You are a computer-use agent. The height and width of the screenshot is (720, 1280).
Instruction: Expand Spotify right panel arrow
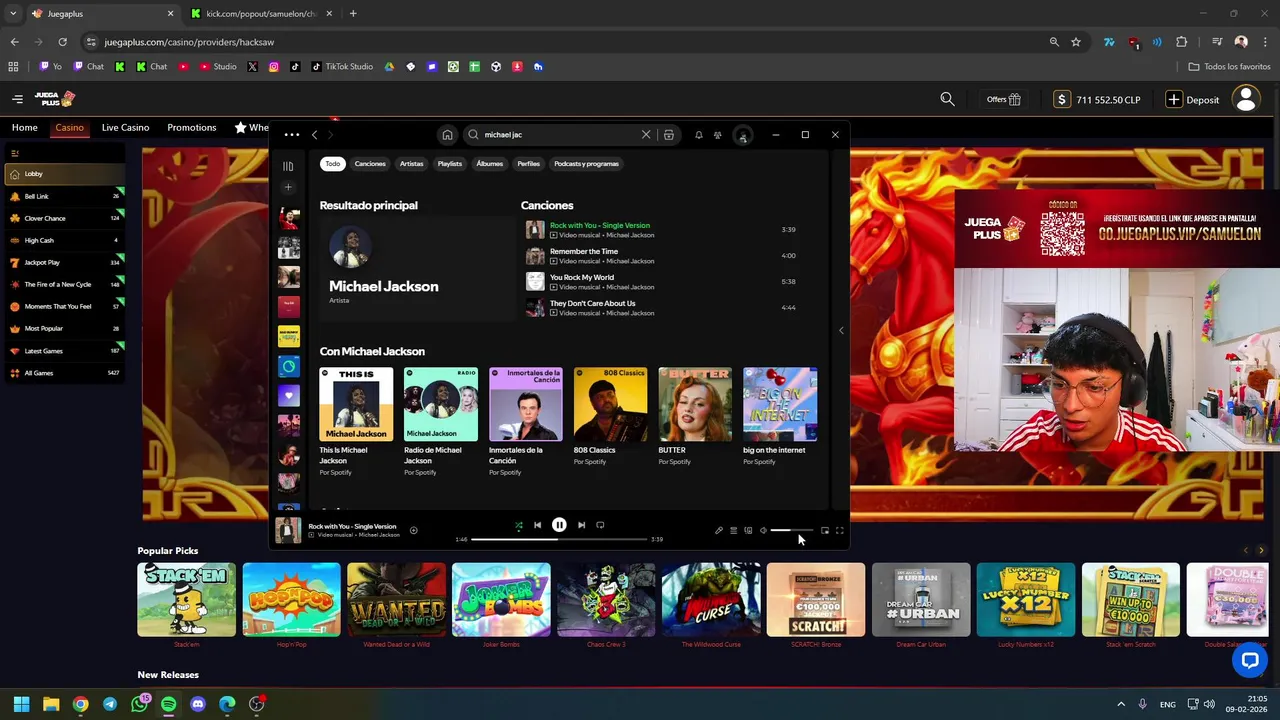[x=841, y=330]
